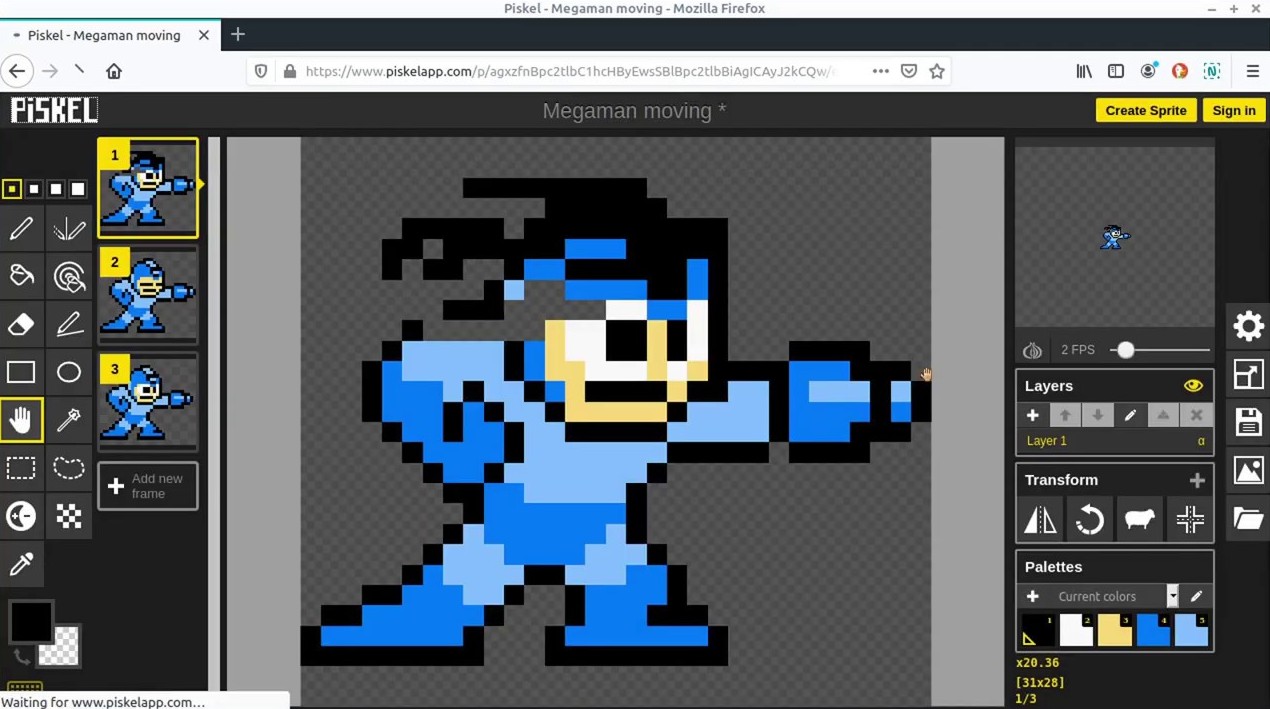Click the Flip horizontally transform icon
The image size is (1270, 709).
1040,520
